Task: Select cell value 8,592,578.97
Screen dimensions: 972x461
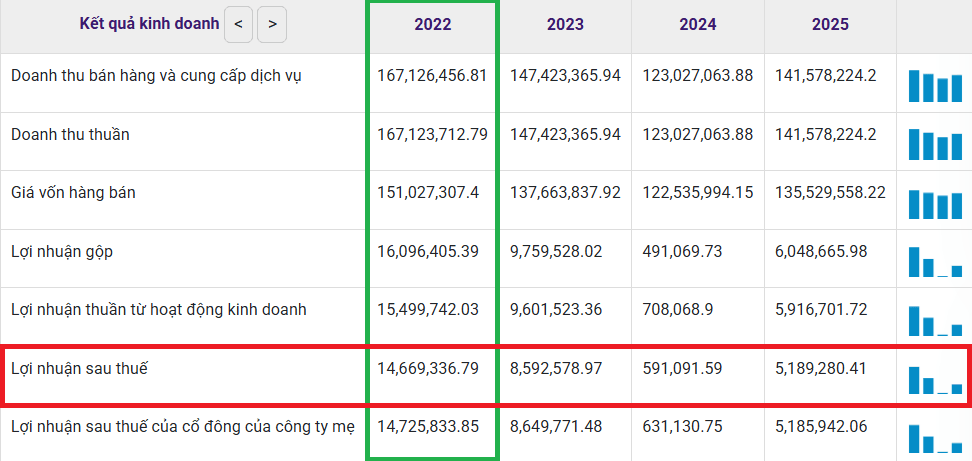Action: tap(556, 369)
